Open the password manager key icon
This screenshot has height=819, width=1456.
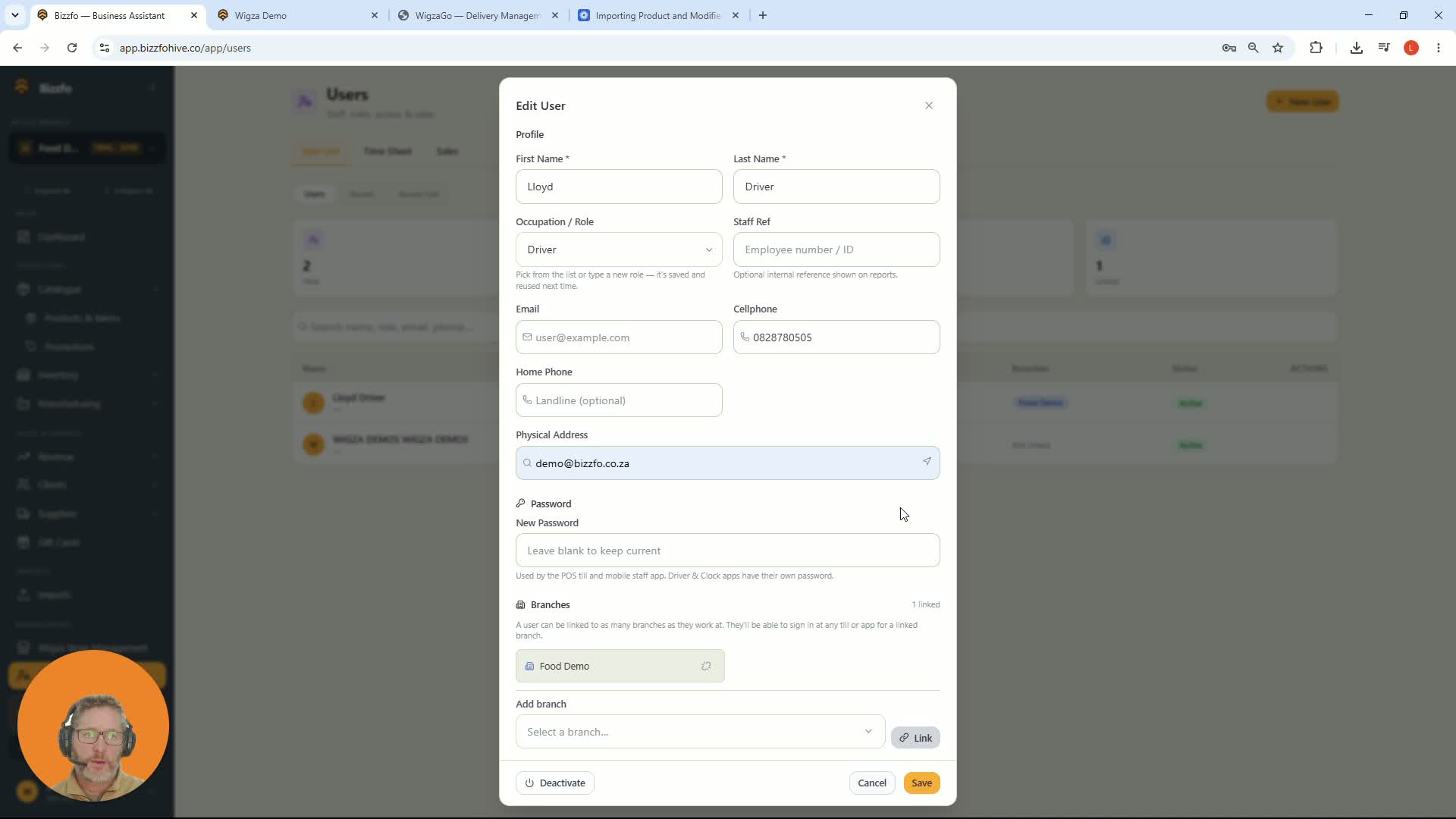coord(1229,48)
